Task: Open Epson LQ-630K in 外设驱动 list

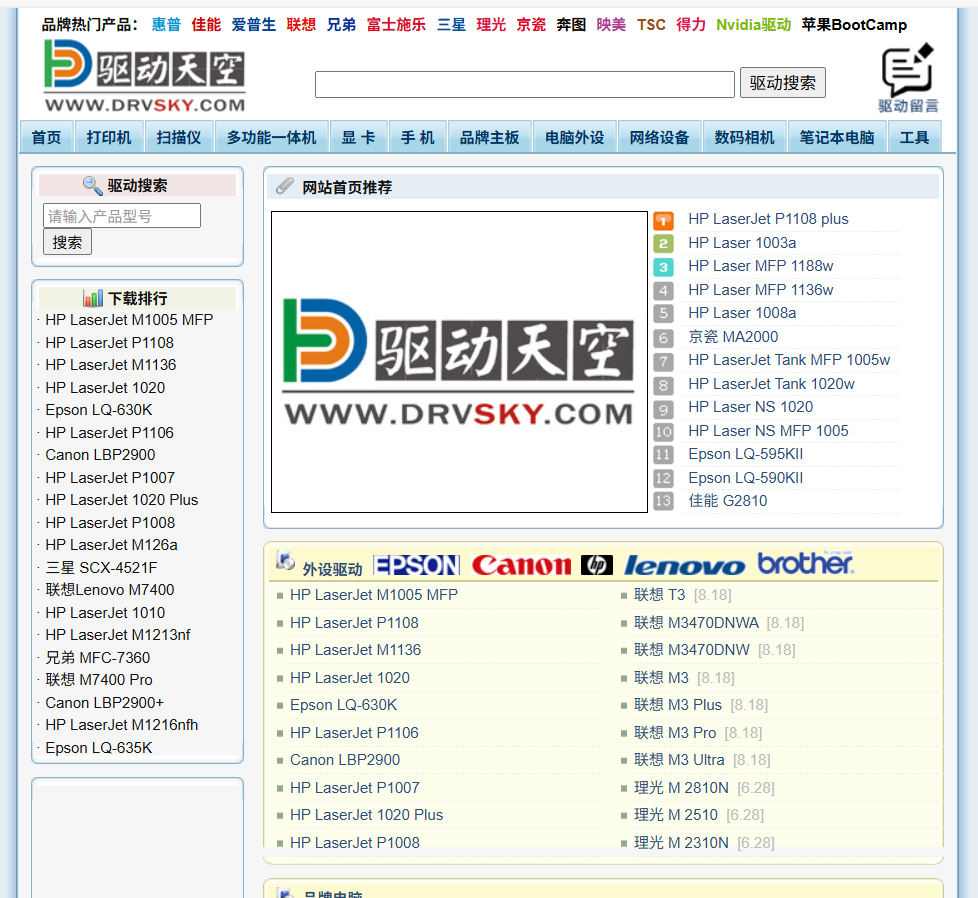Action: pyautogui.click(x=343, y=705)
